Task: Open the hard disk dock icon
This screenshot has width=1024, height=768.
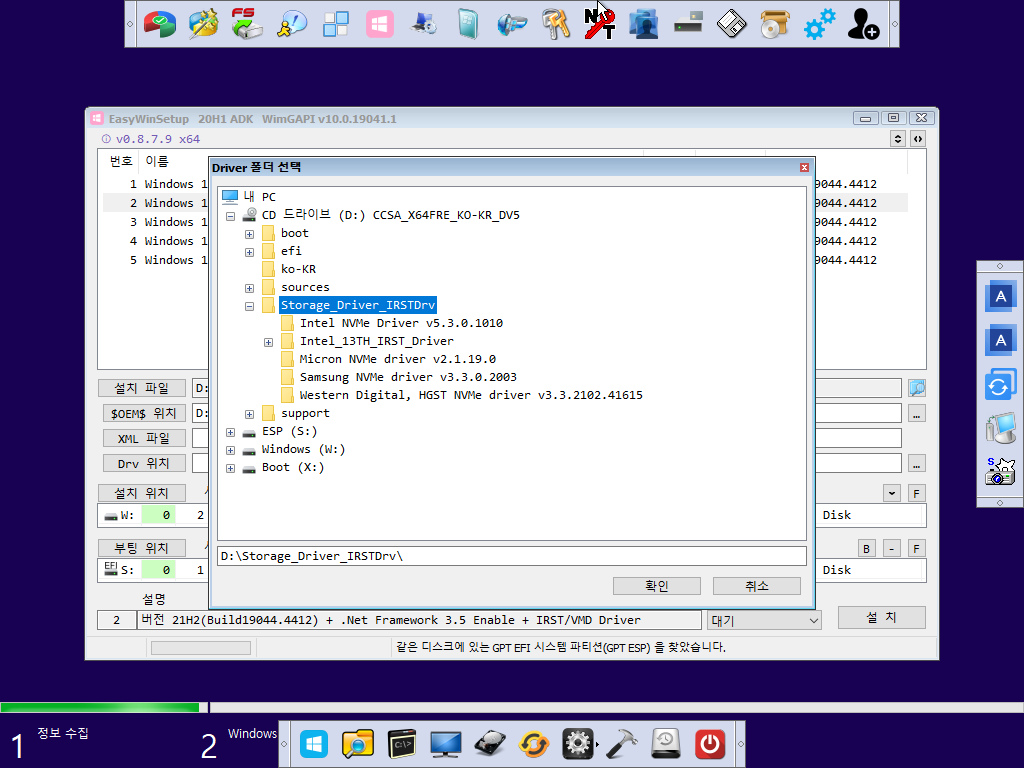Action: click(490, 744)
